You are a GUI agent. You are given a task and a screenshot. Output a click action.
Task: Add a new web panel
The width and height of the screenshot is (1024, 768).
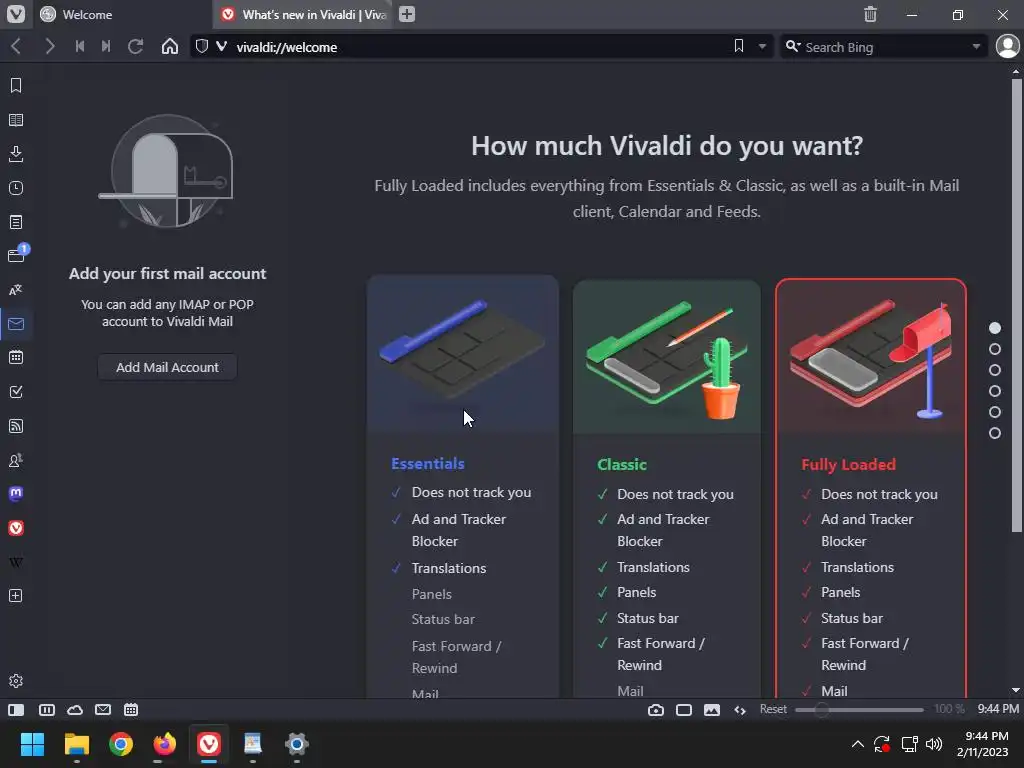coord(16,596)
